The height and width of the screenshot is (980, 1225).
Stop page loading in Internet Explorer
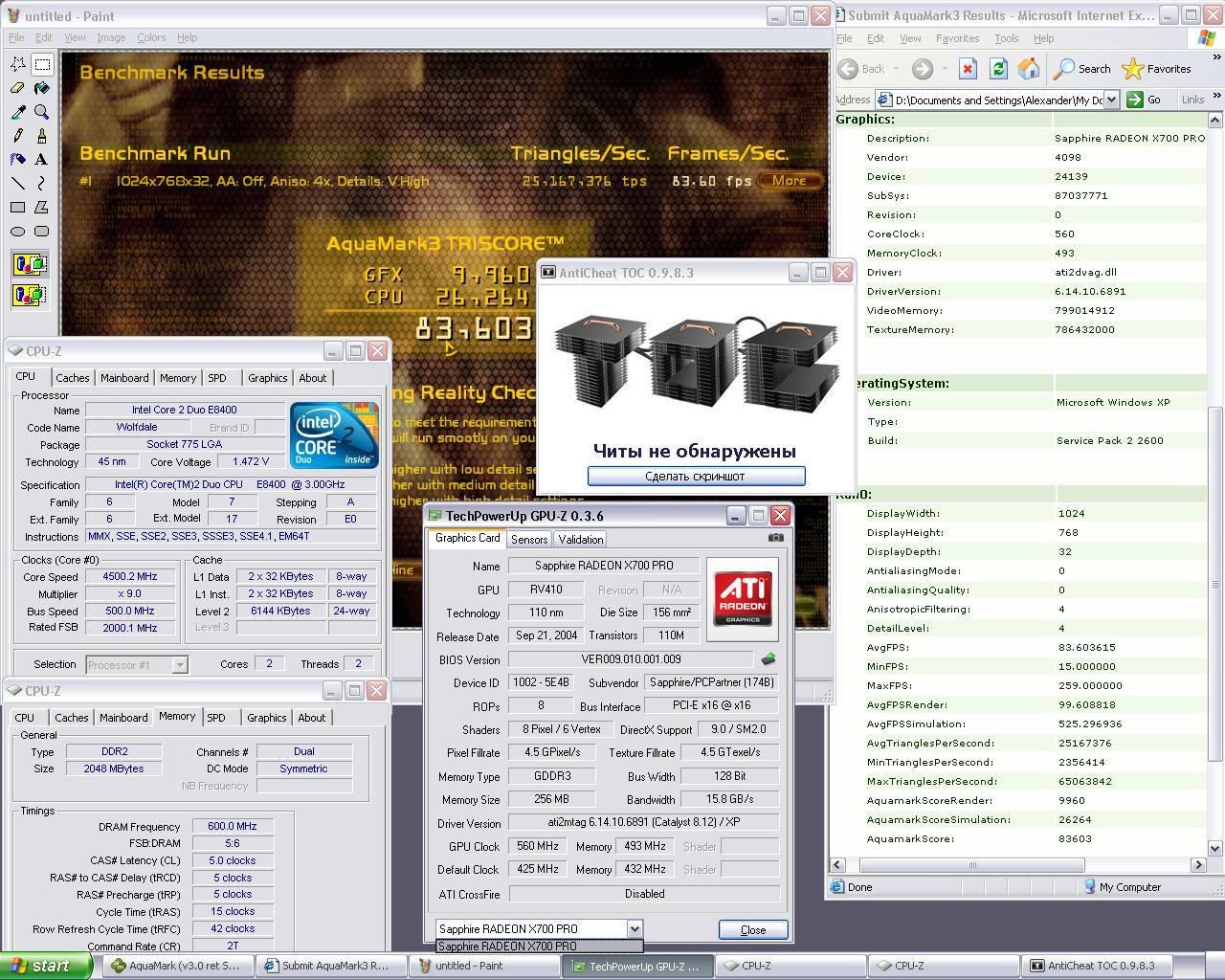coord(968,69)
